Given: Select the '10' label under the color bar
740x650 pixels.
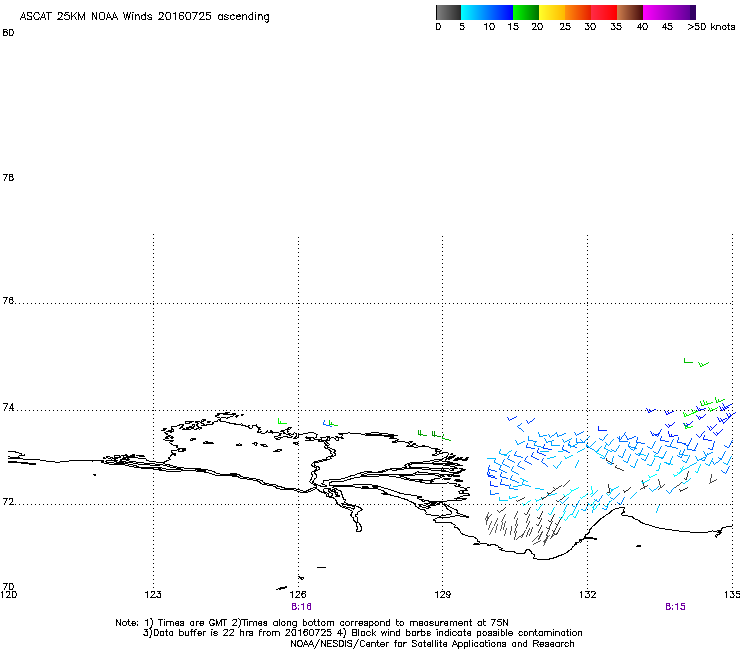Looking at the screenshot, I should point(489,27).
